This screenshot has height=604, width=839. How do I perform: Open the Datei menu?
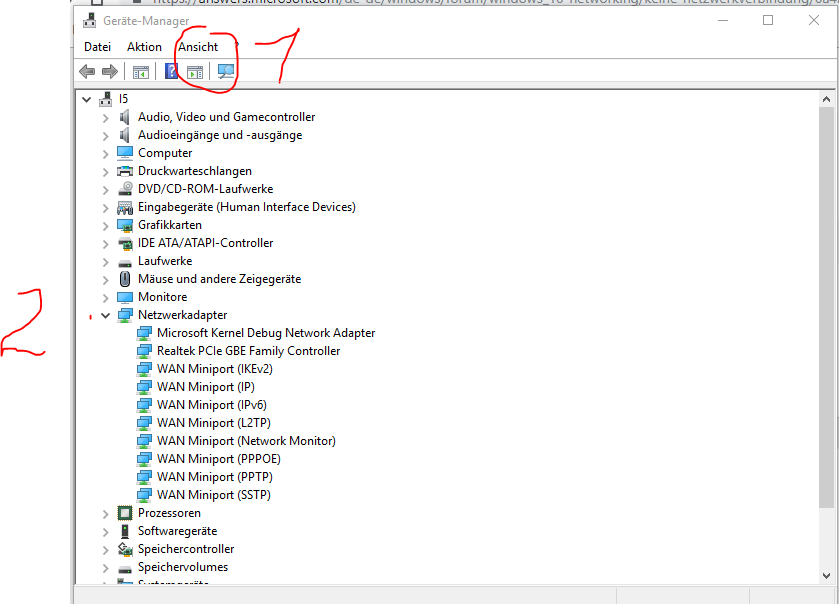click(x=97, y=47)
